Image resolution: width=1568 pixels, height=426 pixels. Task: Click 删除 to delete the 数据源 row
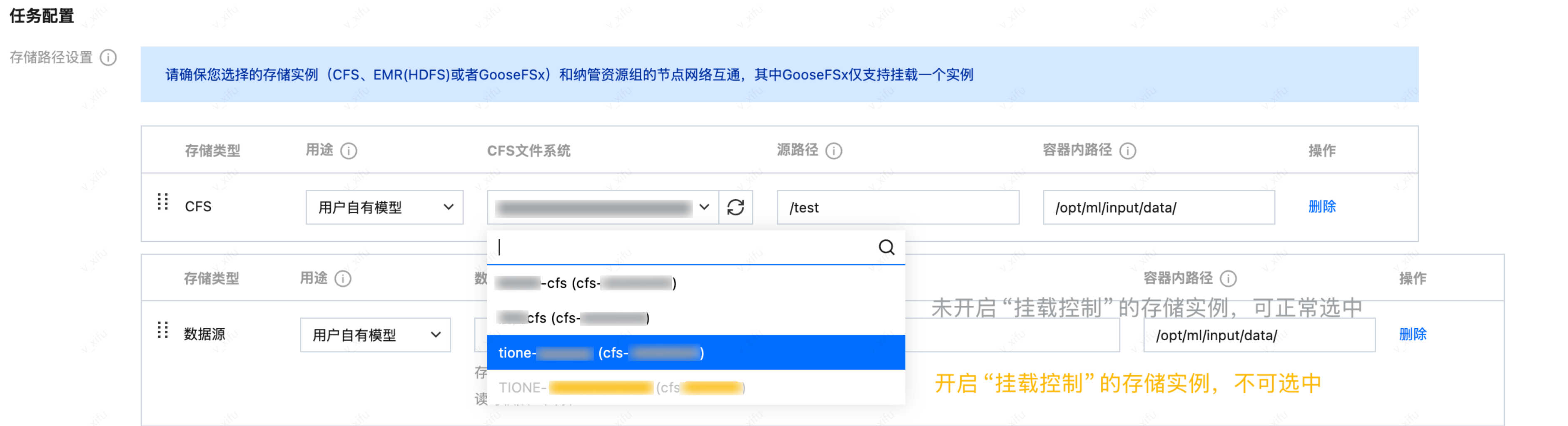coord(1412,334)
